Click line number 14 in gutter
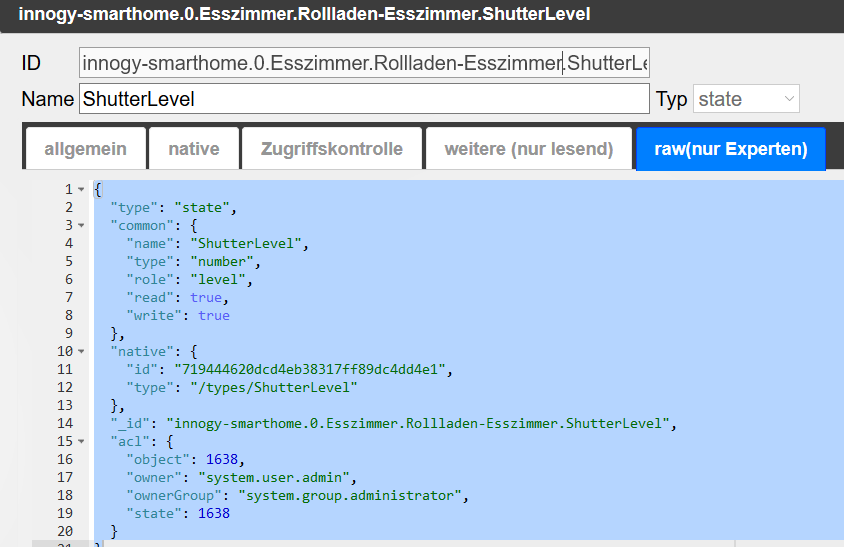Image resolution: width=844 pixels, height=547 pixels. [x=65, y=424]
